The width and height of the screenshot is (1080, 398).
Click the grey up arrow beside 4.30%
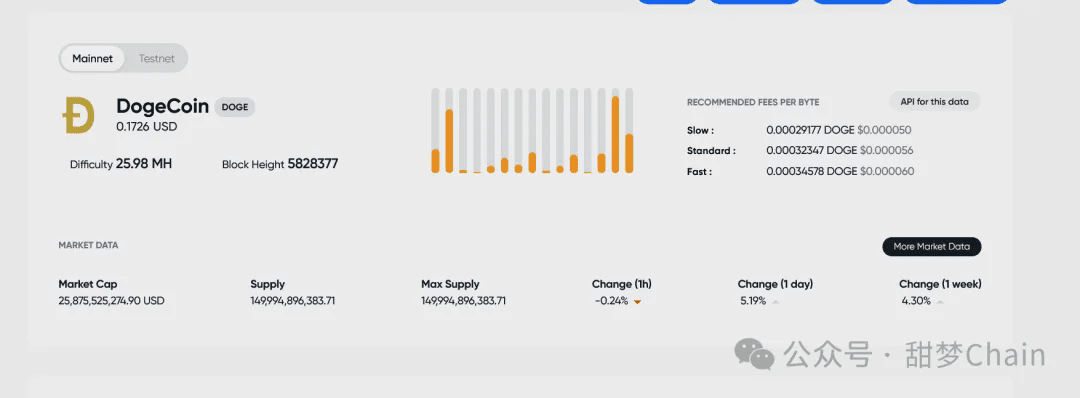[x=940, y=302]
